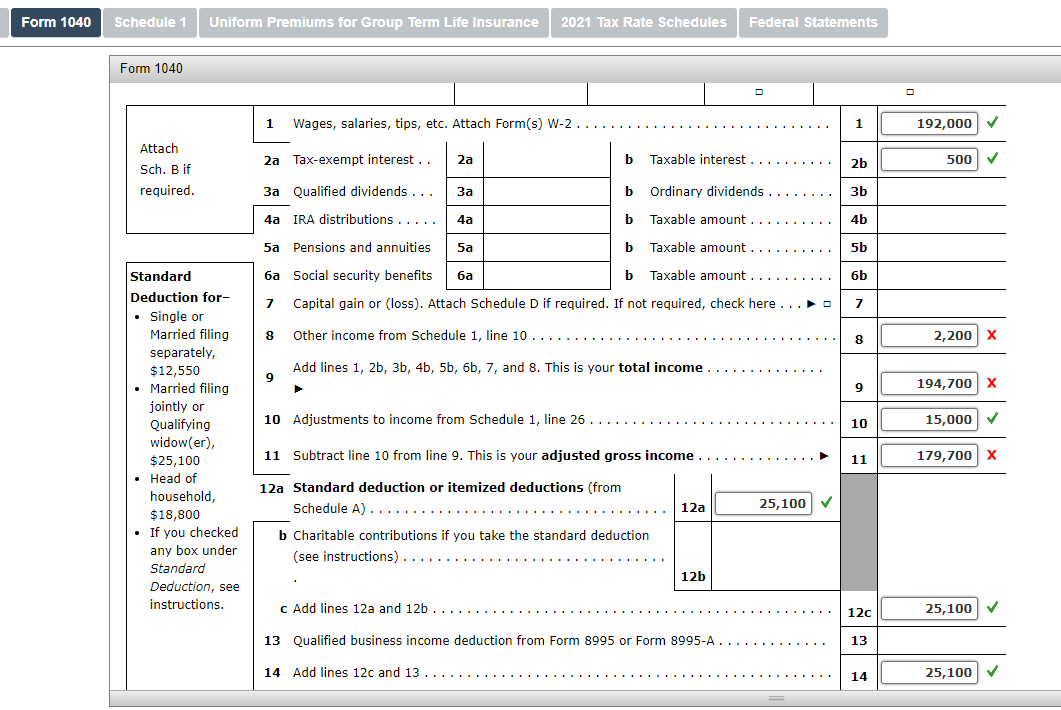Grab the resize handle at panel bottom
1061x710 pixels.
pyautogui.click(x=776, y=698)
